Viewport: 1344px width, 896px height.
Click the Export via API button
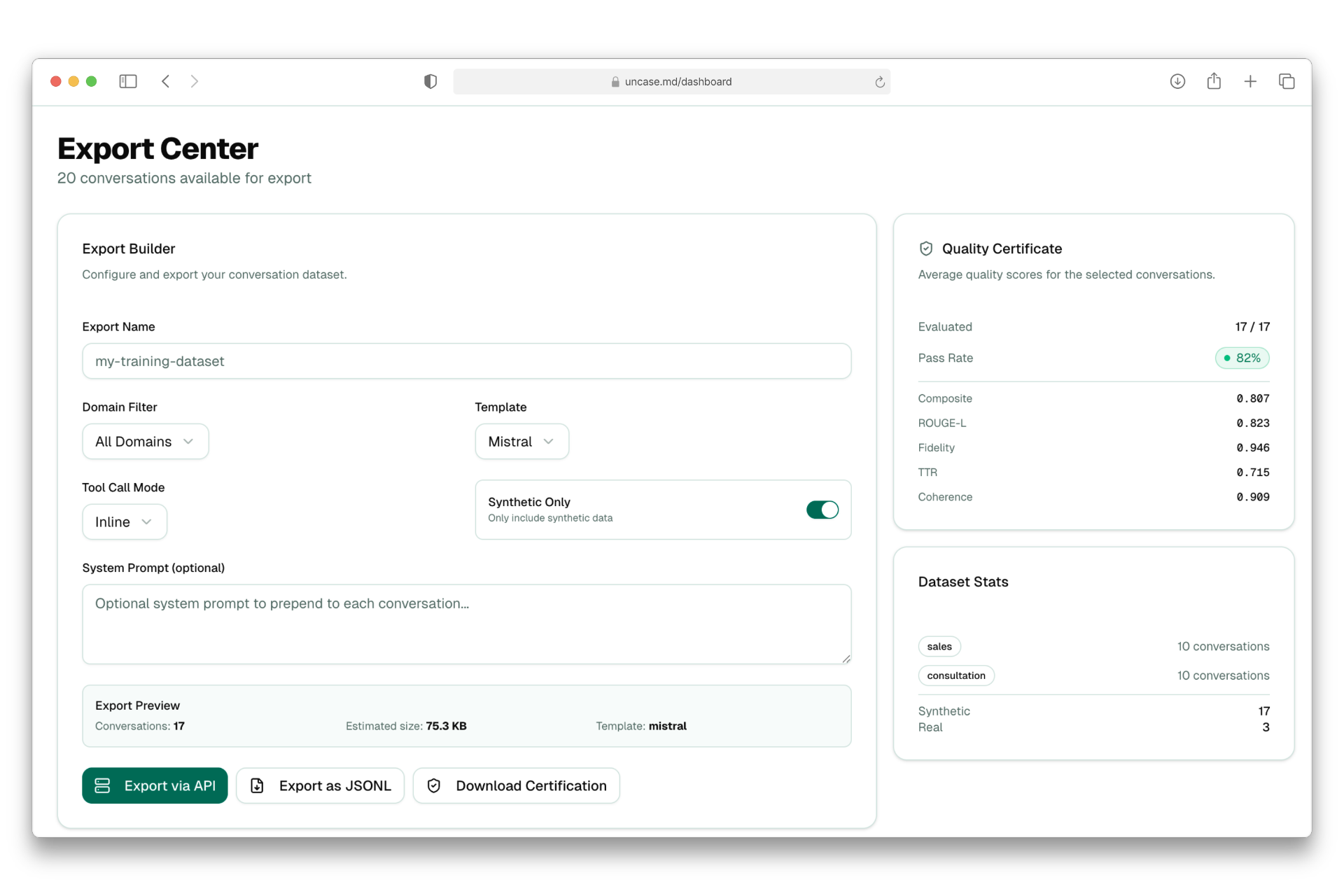(x=155, y=785)
